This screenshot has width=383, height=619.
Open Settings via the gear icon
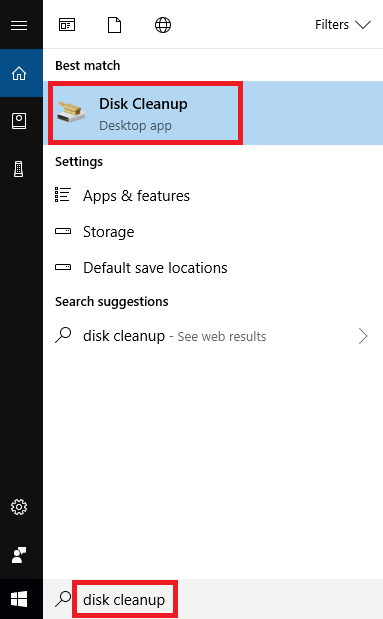pos(19,507)
